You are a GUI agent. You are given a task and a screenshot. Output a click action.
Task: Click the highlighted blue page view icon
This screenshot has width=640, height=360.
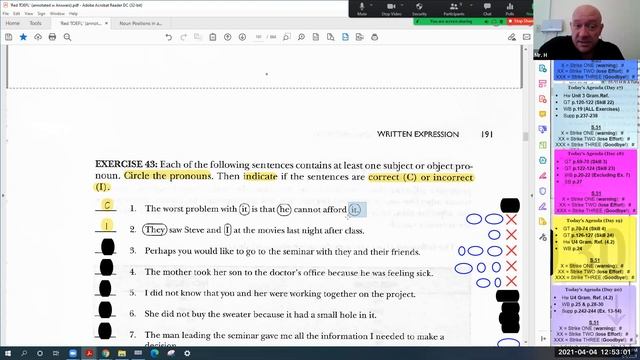click(x=345, y=37)
